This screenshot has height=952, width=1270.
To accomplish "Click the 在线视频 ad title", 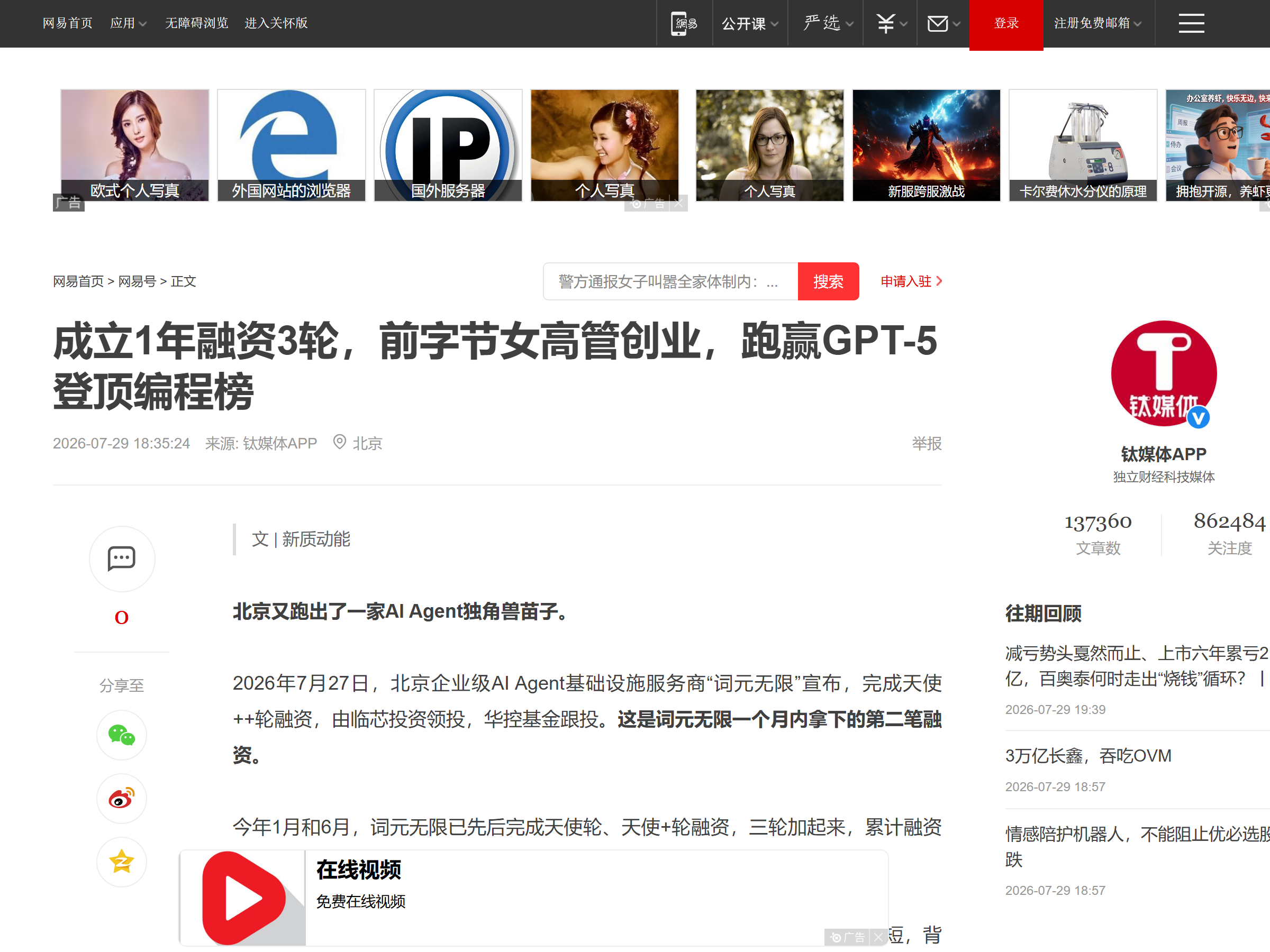I will (x=359, y=870).
